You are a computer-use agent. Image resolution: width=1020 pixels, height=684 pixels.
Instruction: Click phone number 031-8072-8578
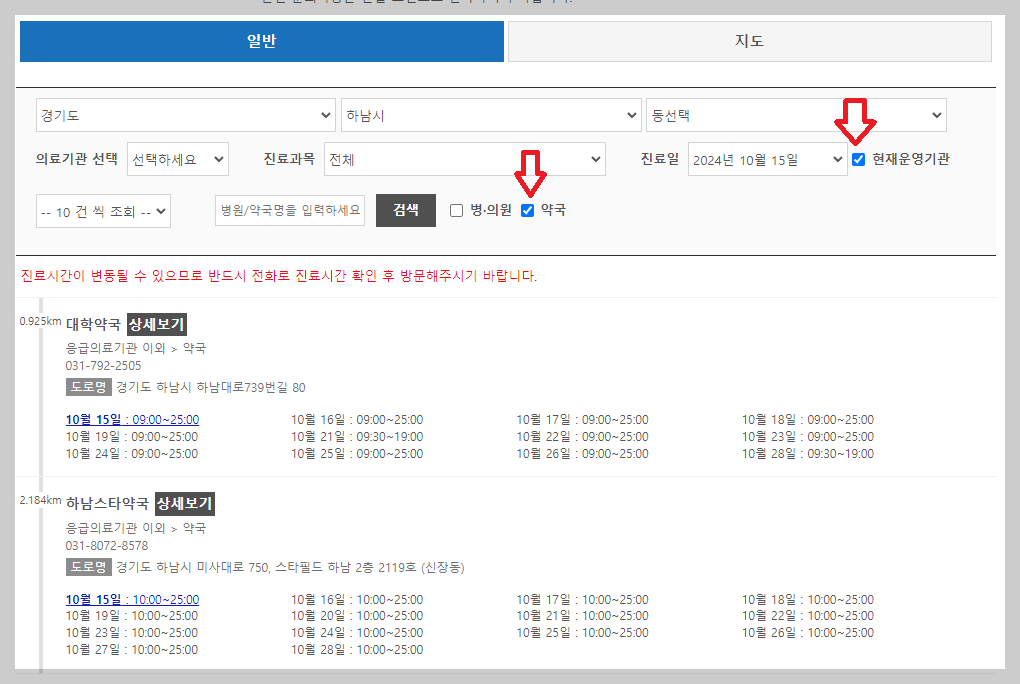[x=107, y=545]
